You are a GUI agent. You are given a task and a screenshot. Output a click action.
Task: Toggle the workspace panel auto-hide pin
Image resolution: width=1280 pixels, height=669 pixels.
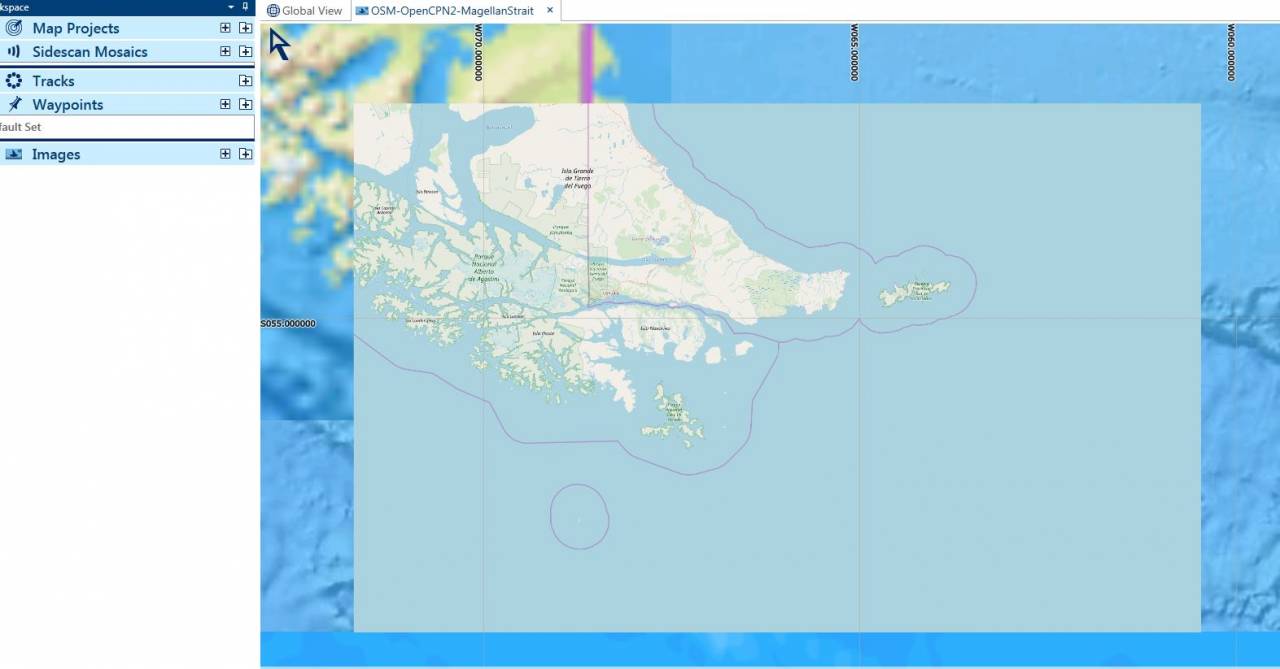point(246,7)
